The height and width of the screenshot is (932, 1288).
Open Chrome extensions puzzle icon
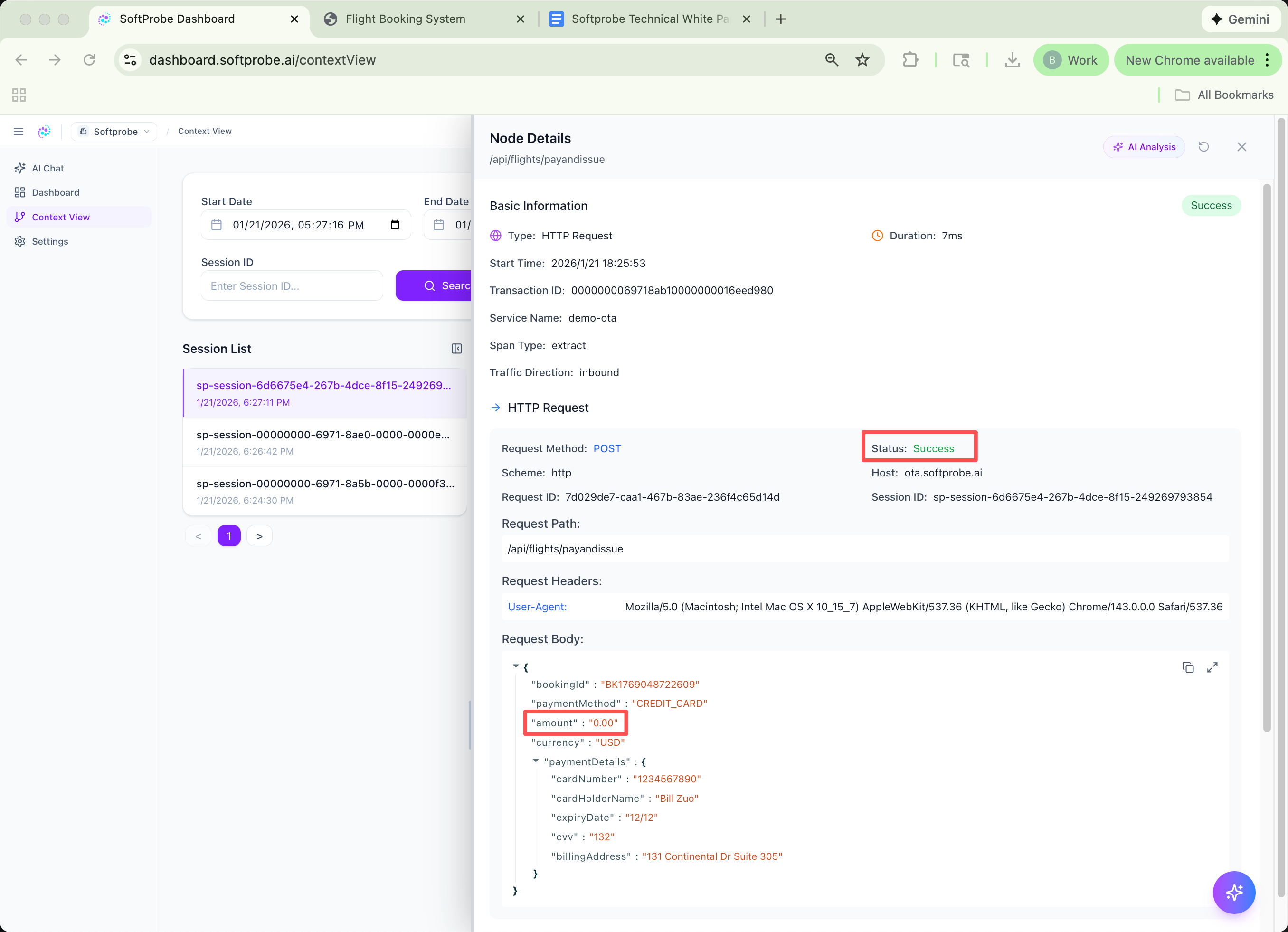pos(910,60)
